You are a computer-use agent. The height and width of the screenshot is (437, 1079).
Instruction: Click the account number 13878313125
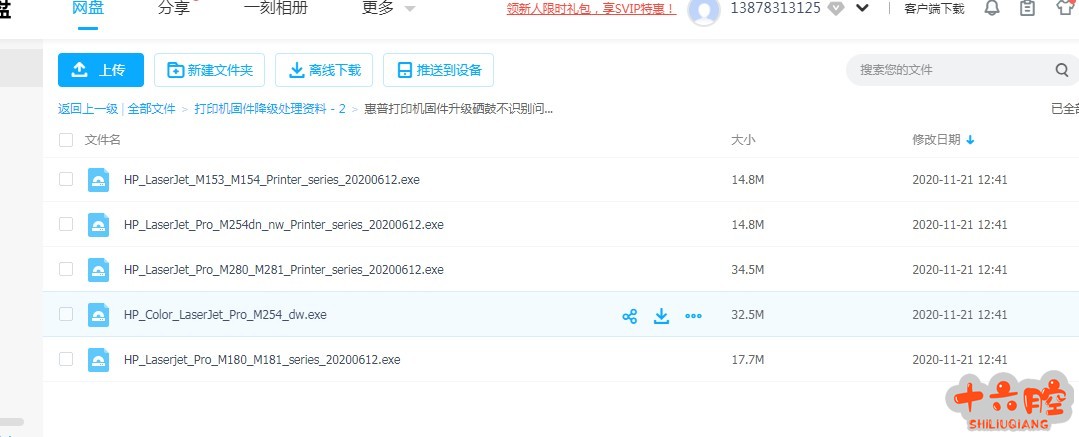[776, 8]
